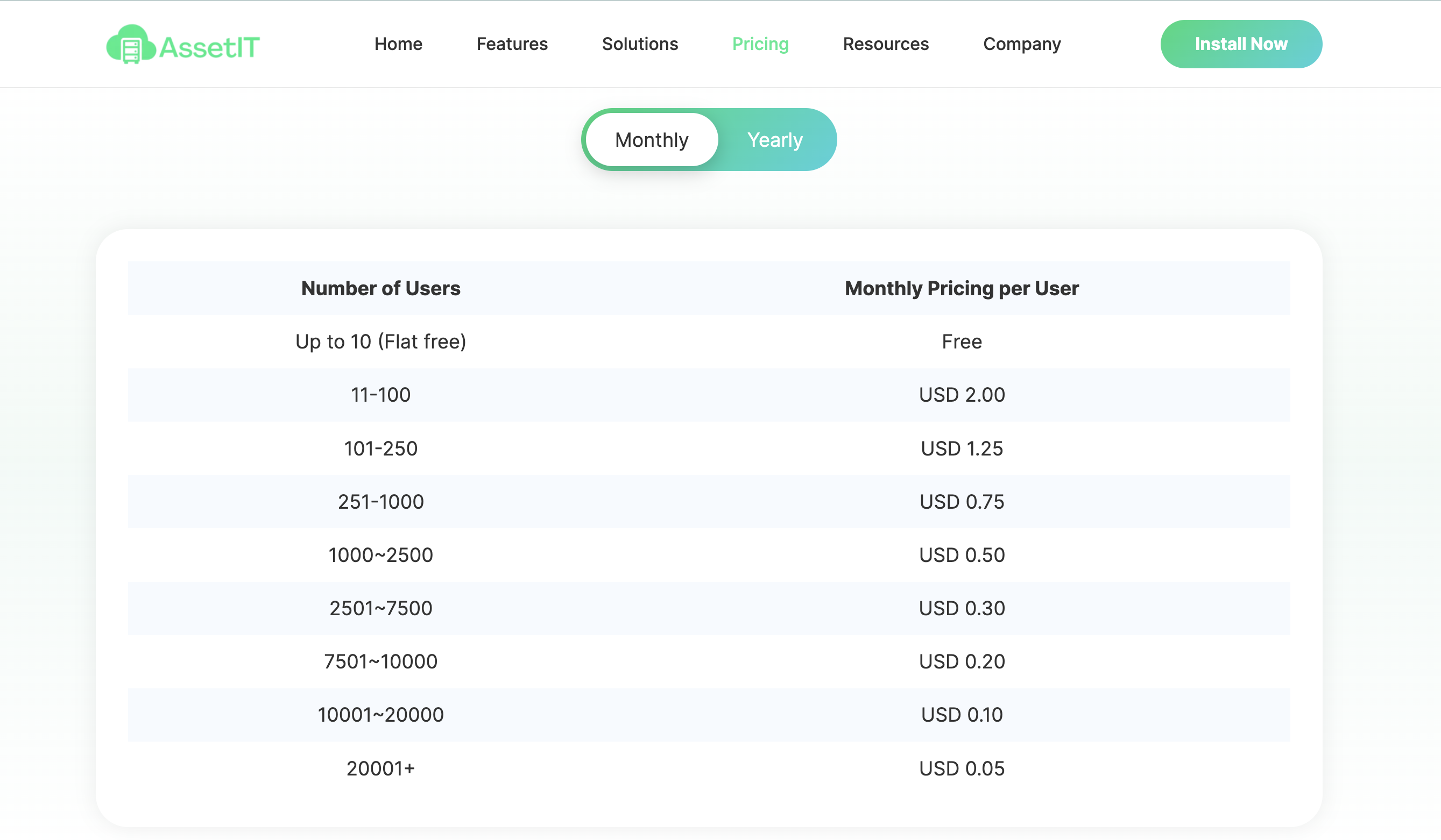Switch billing toggle to Yearly
This screenshot has width=1441, height=840.
tap(775, 140)
